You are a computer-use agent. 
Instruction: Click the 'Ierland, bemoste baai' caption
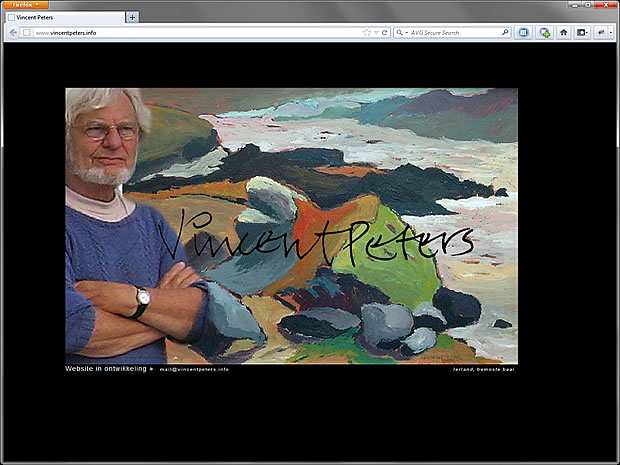point(484,369)
